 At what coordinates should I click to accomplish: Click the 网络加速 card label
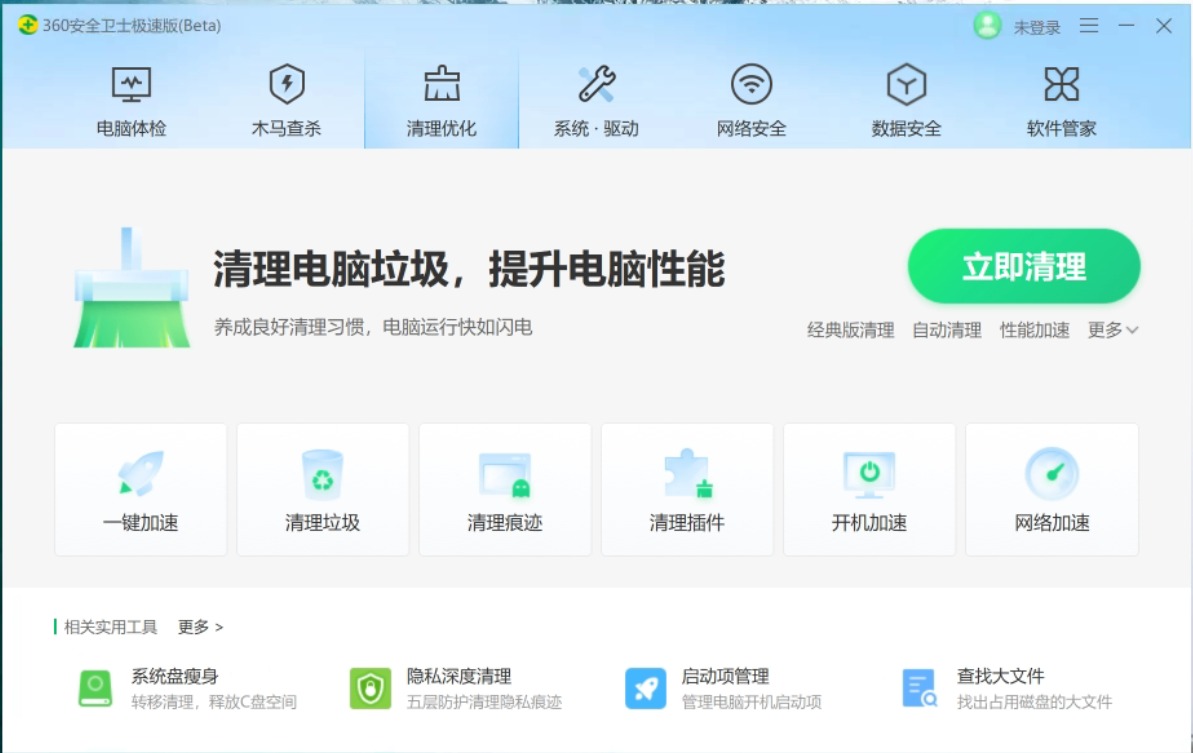tap(1052, 523)
